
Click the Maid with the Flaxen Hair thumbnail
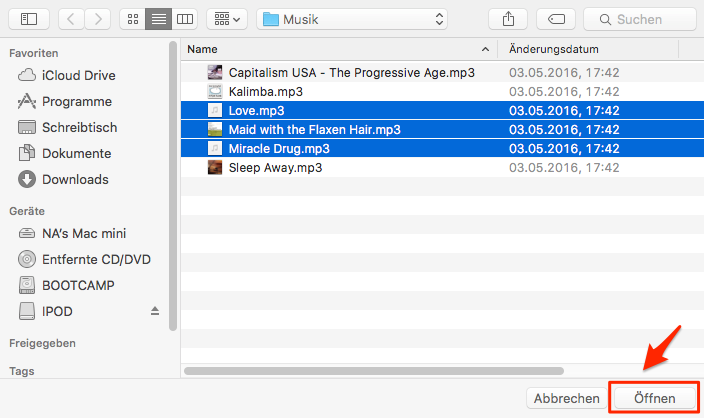click(215, 129)
